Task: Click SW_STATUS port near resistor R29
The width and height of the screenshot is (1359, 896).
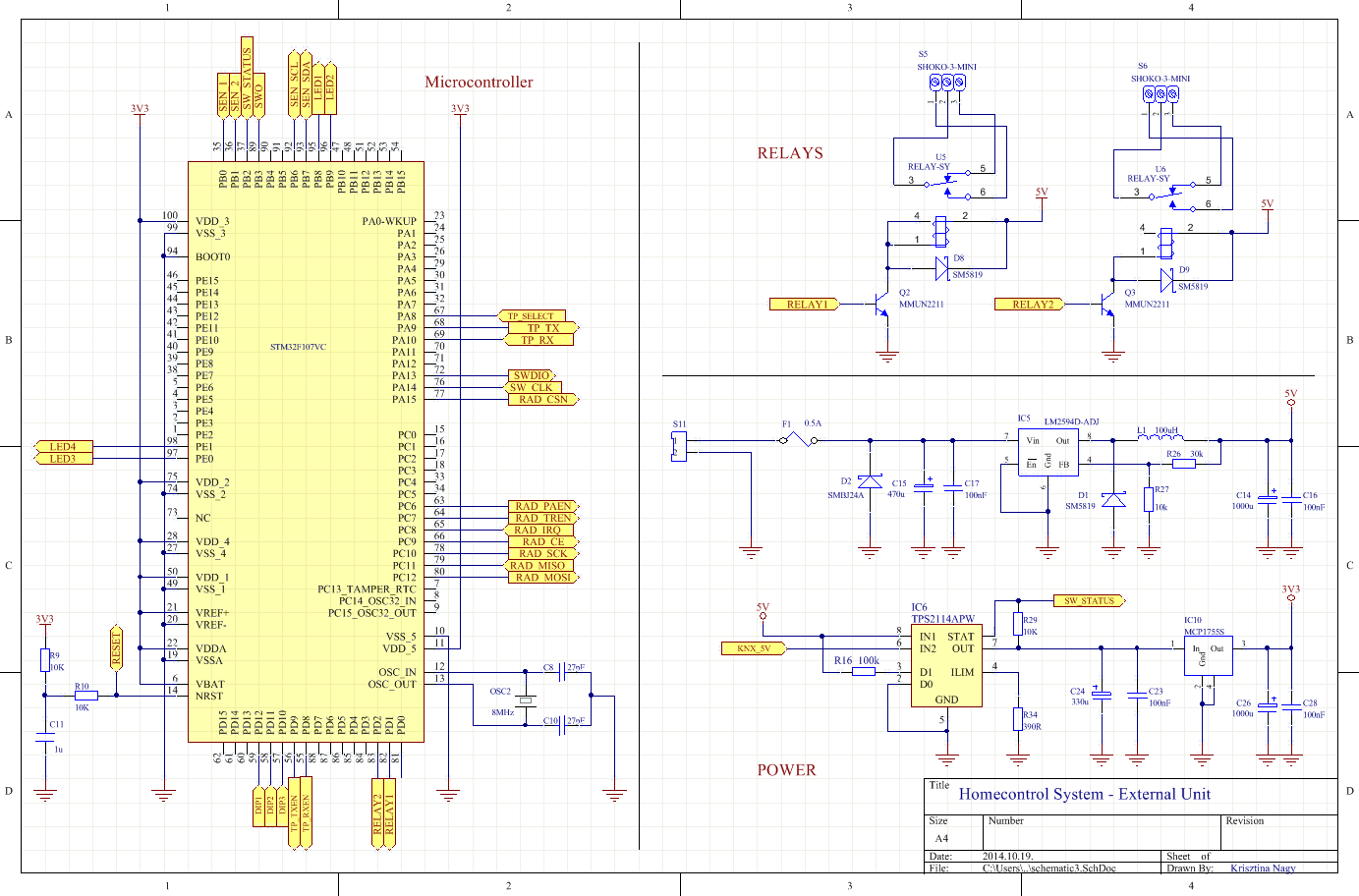Action: click(x=1089, y=600)
